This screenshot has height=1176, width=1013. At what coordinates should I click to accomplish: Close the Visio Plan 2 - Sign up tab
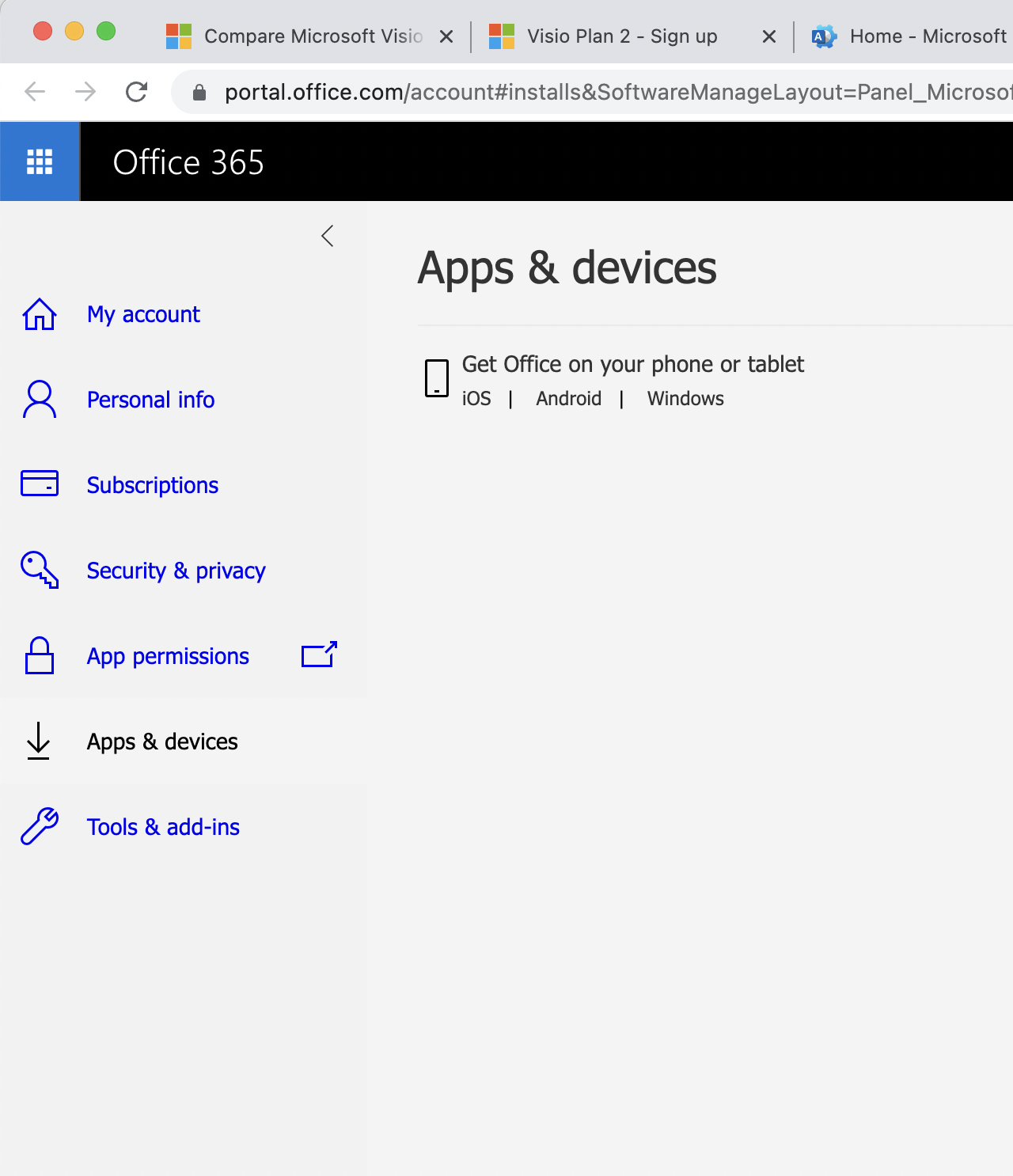(x=769, y=36)
